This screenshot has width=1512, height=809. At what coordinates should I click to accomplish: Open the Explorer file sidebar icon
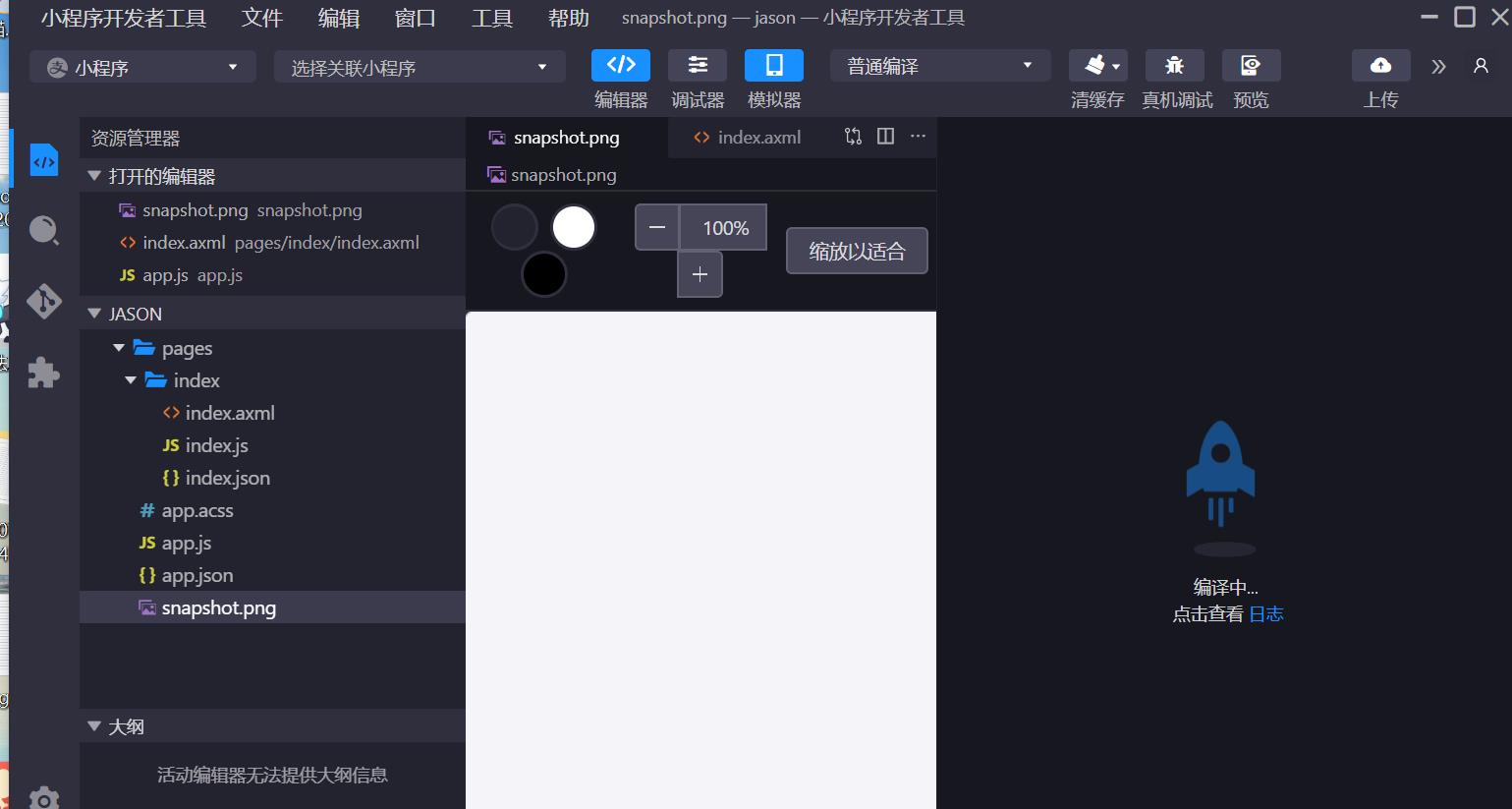click(x=44, y=160)
